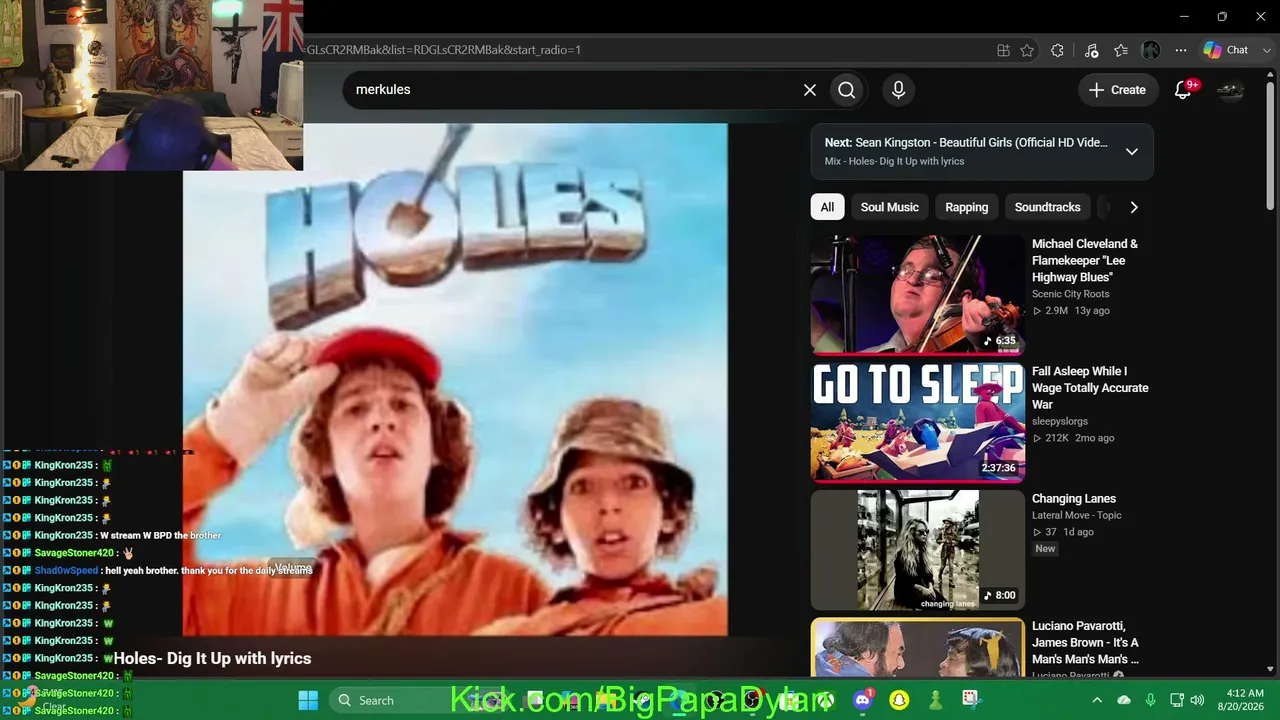Screen dimensions: 1280x720
Task: Open the YouTube account avatar menu
Action: click(x=1230, y=90)
